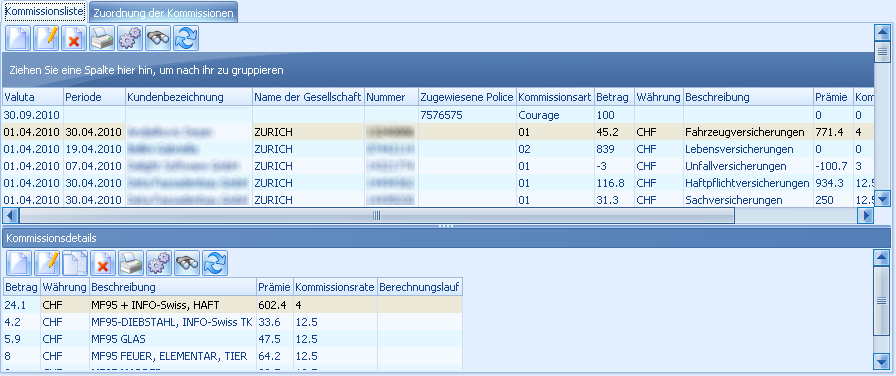Click the Zugewiesene Police column header
This screenshot has width=896, height=376.
point(467,97)
